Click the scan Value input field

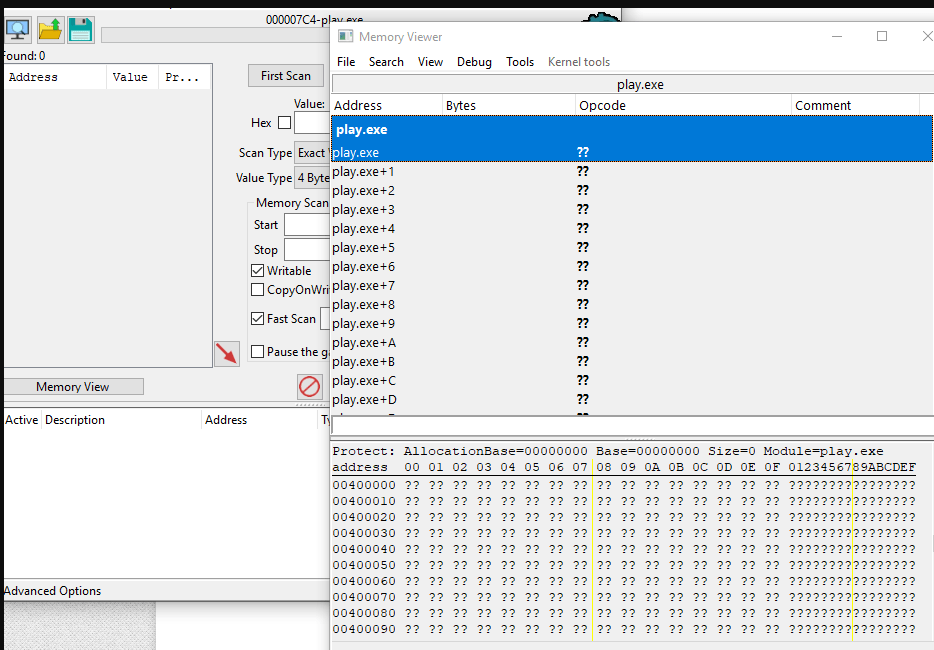point(312,123)
